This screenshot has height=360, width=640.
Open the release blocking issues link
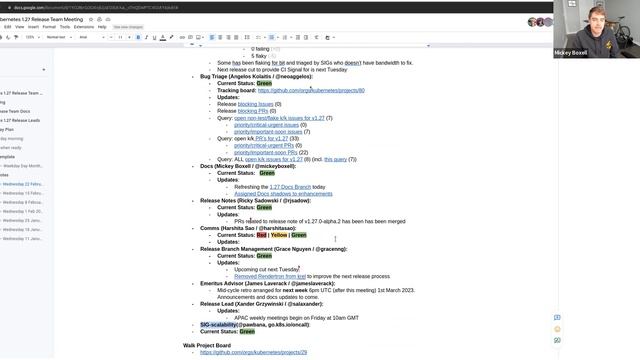pos(256,104)
